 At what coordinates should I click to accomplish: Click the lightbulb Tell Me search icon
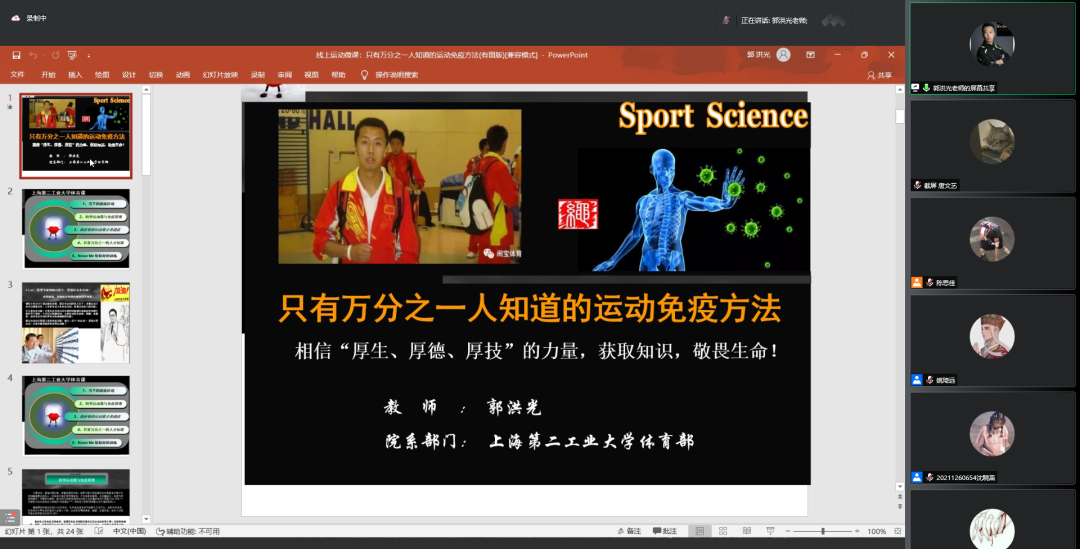click(x=364, y=75)
